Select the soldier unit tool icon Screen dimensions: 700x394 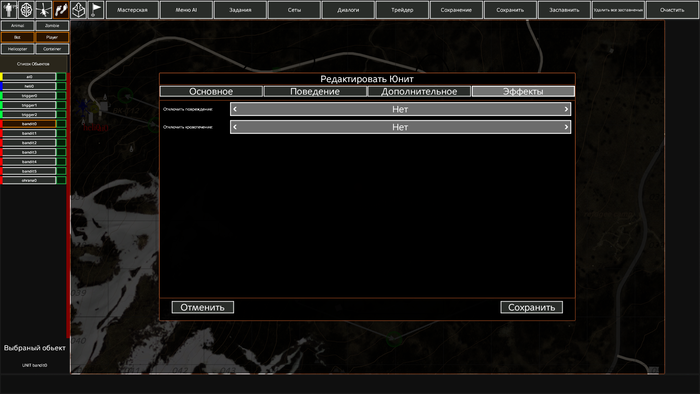click(9, 9)
